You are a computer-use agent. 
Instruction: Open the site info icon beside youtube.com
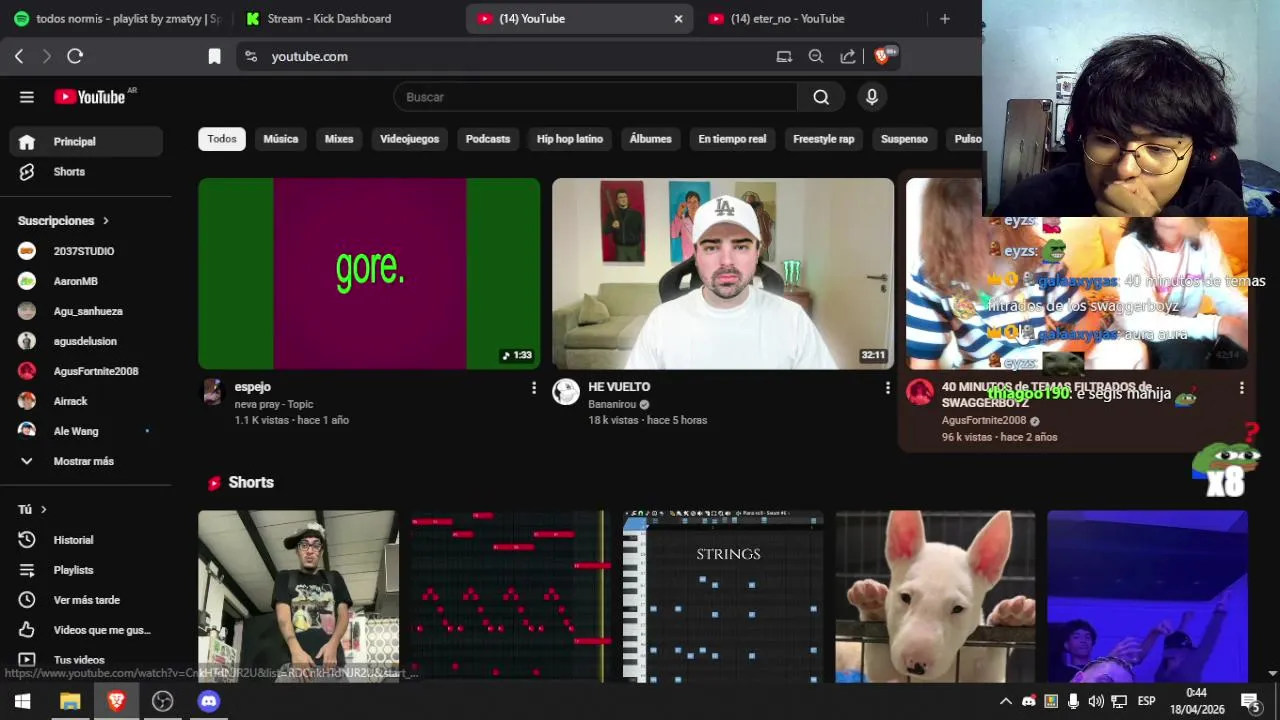[x=251, y=57]
